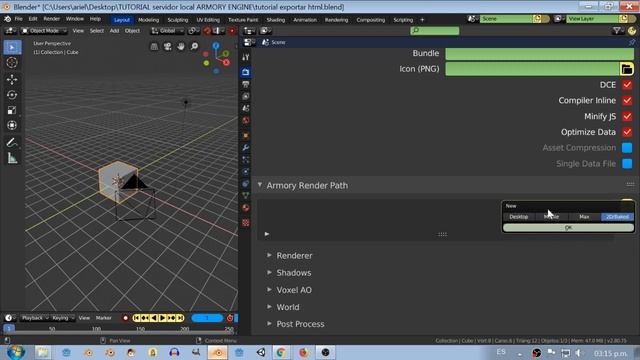Toggle the Compiler Inline checkbox
Screen dimensions: 640x360
tap(627, 100)
